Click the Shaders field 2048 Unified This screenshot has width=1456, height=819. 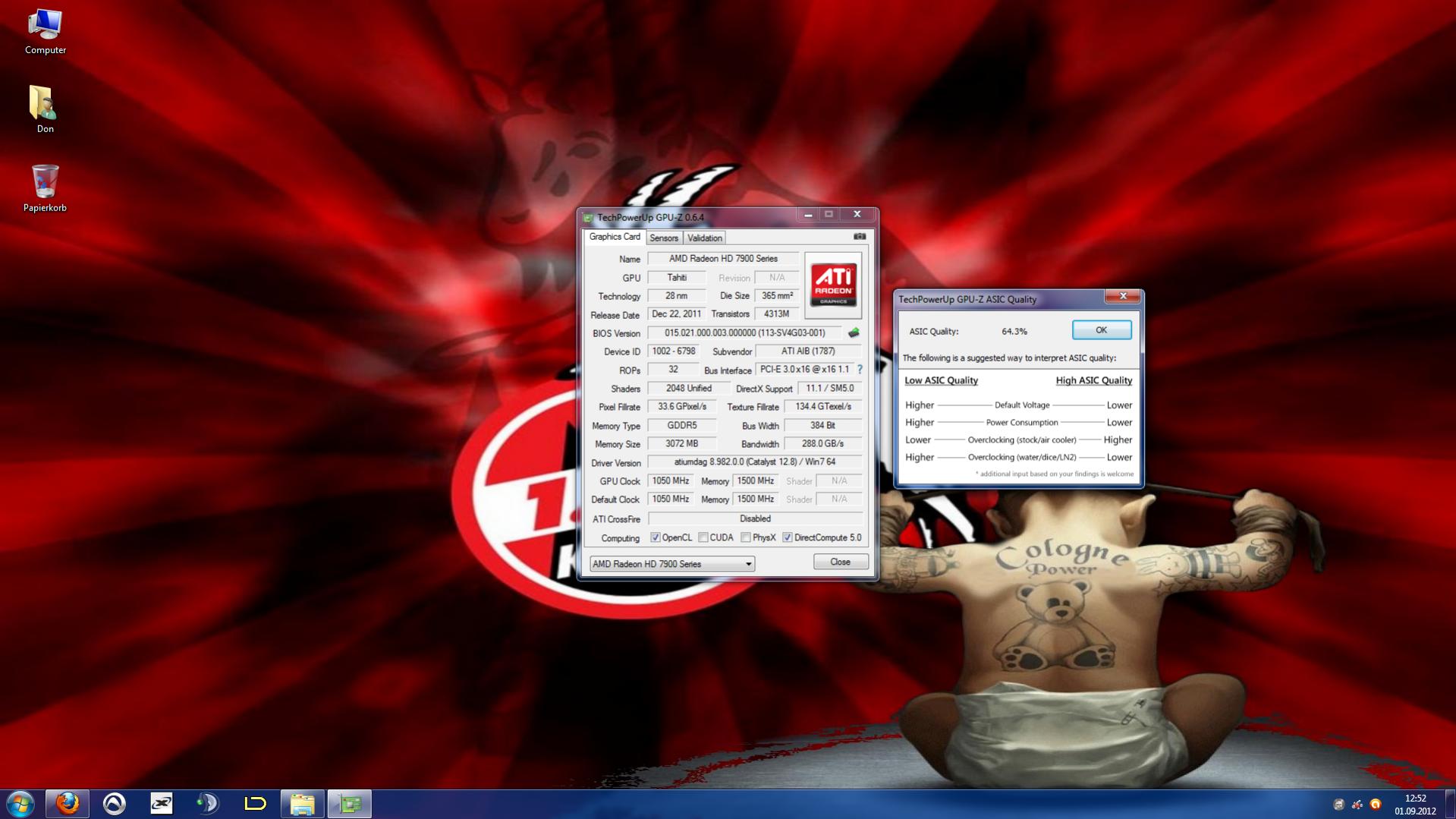pos(689,389)
